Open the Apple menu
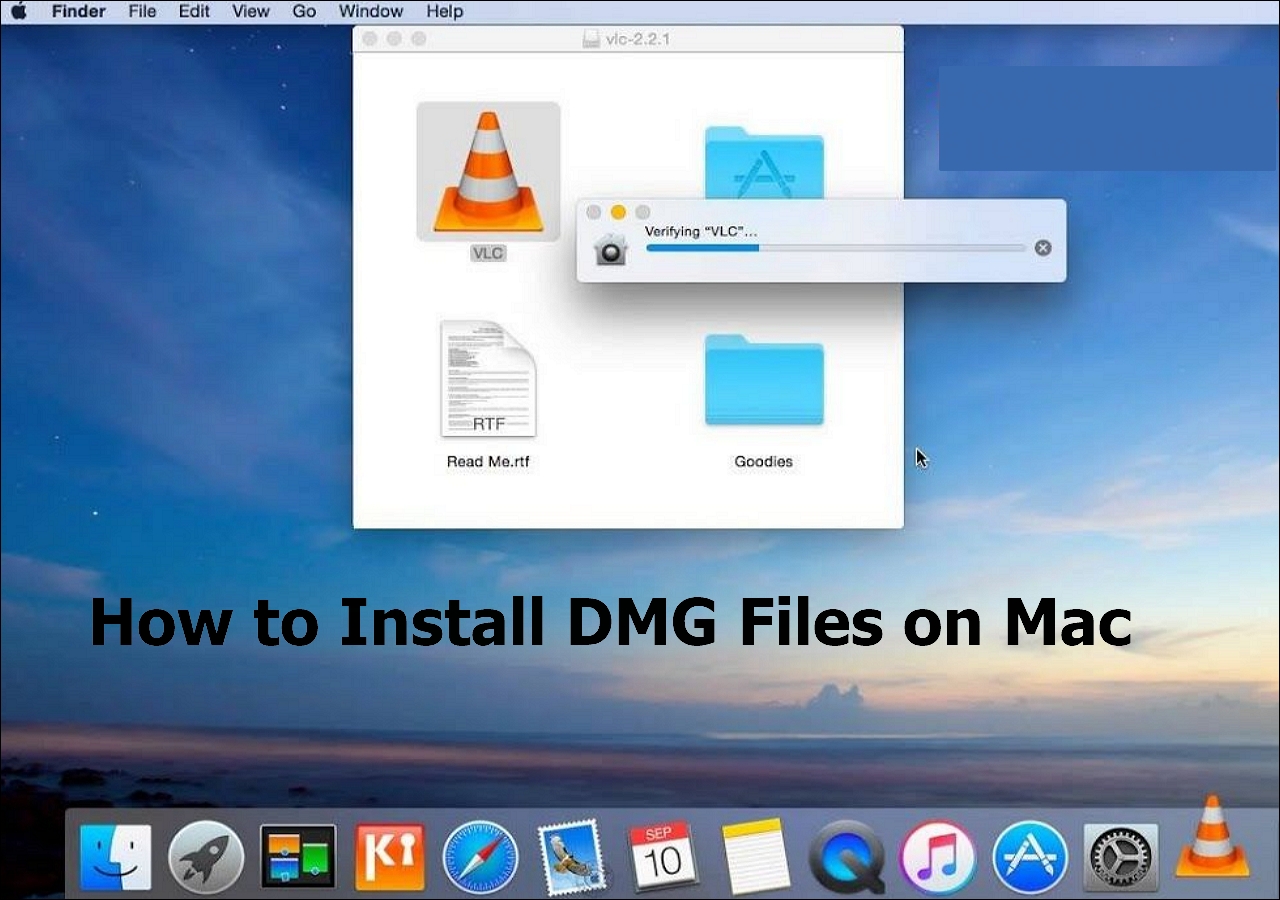 click(x=19, y=11)
